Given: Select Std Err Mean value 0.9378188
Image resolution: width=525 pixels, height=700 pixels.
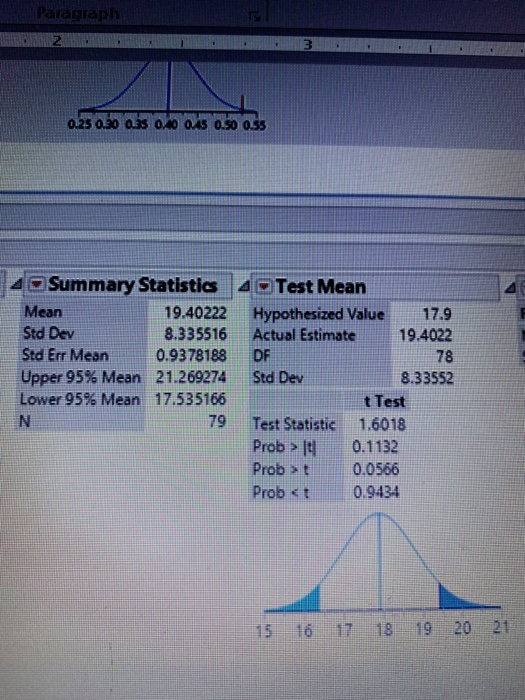Looking at the screenshot, I should (x=192, y=355).
